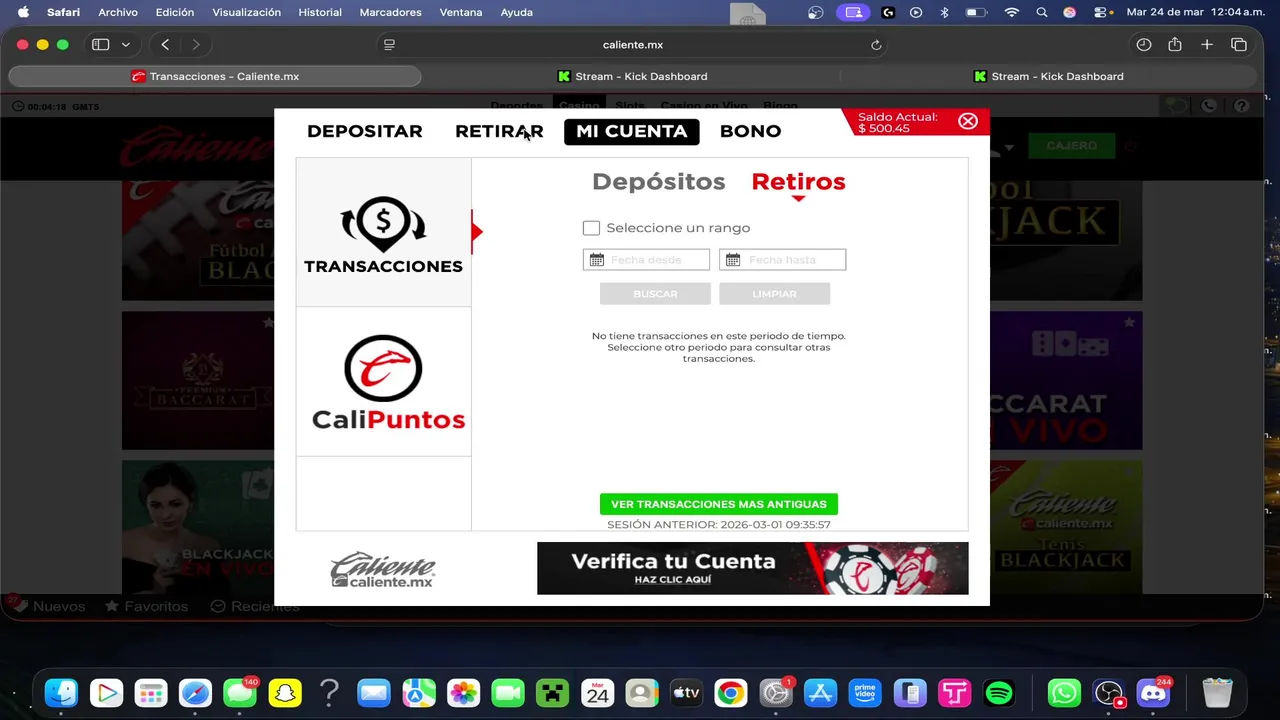Open battery status in menu bar
Viewport: 1280px width, 720px height.
[x=975, y=12]
